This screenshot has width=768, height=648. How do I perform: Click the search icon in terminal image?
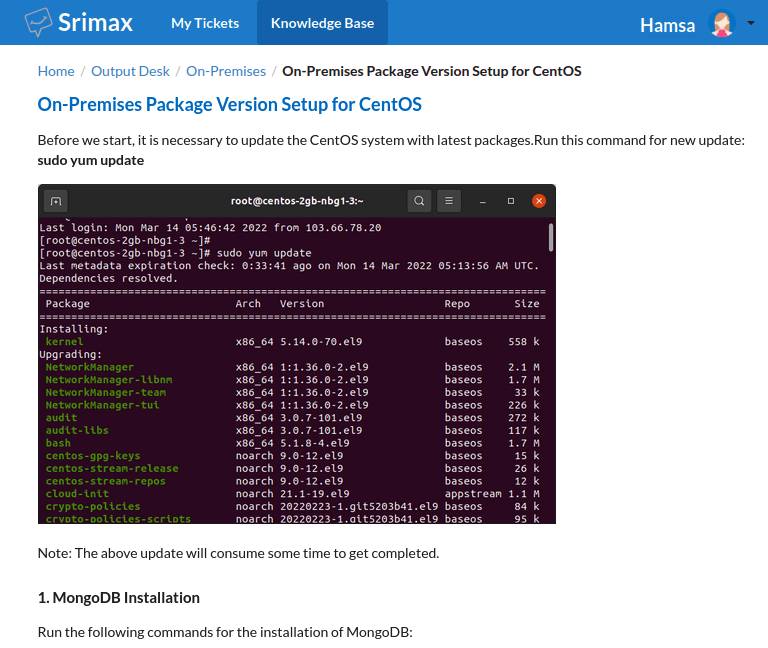coord(419,201)
